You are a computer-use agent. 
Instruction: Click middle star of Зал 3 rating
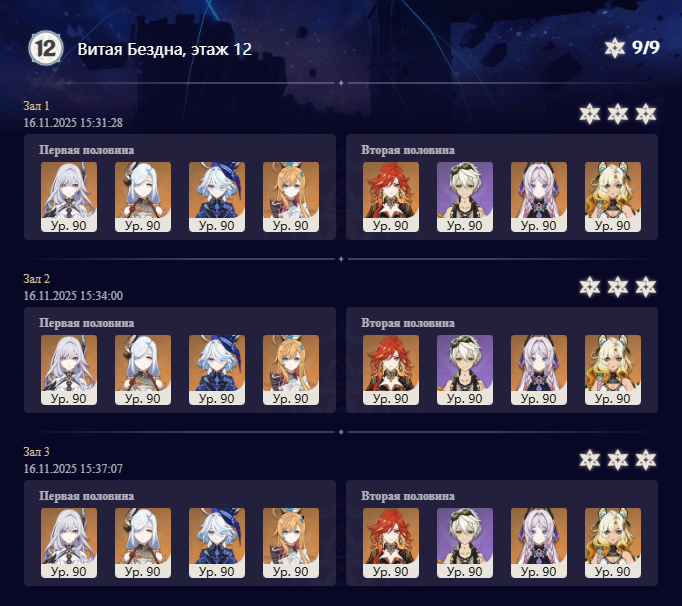coord(618,460)
